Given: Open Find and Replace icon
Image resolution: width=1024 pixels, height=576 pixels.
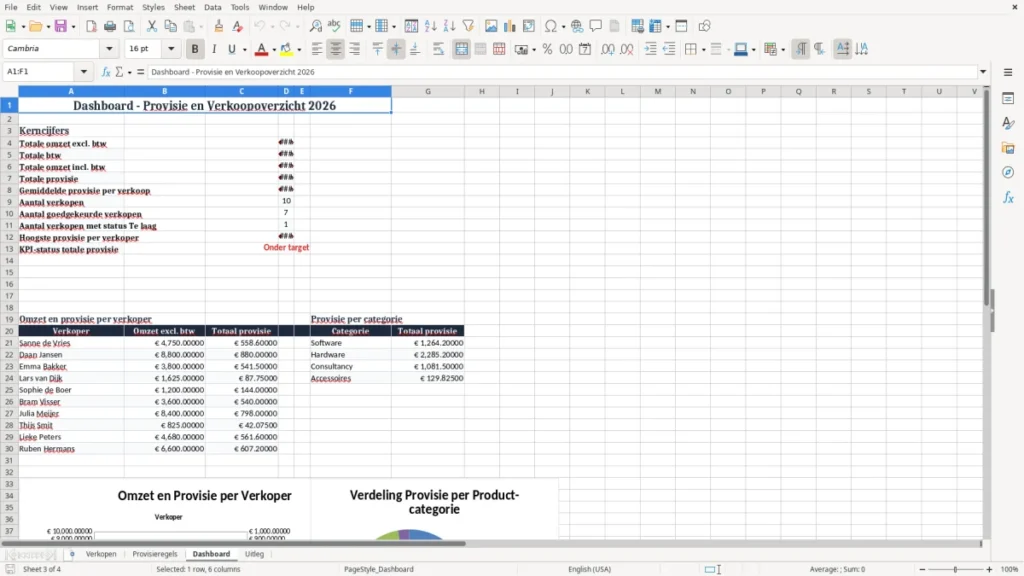Looking at the screenshot, I should [315, 26].
